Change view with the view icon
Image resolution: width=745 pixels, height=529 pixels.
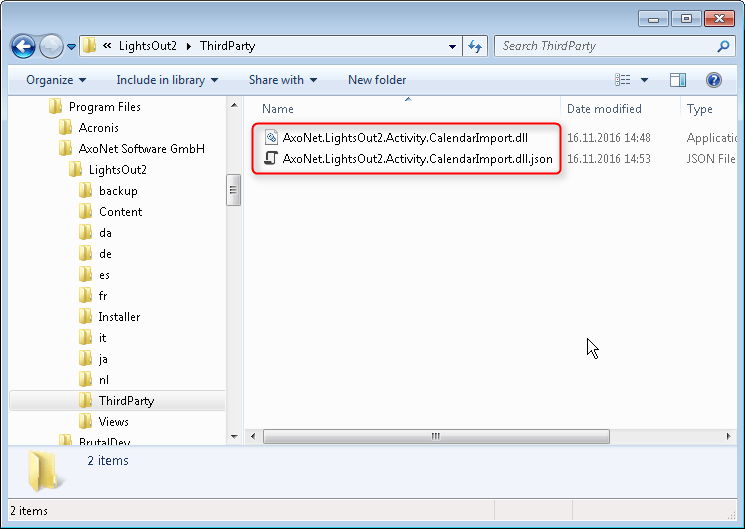point(622,80)
